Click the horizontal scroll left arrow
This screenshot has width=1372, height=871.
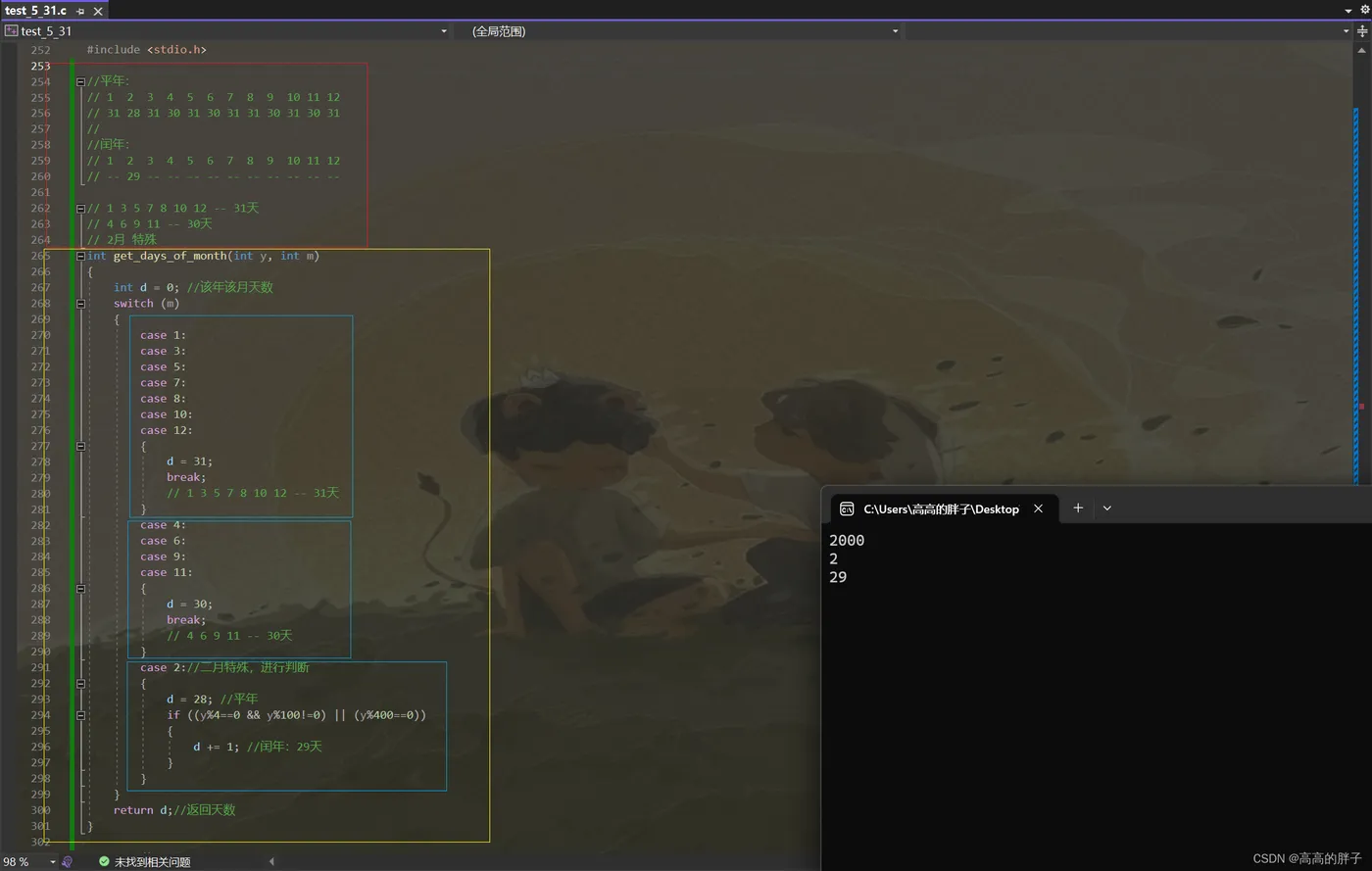coord(271,862)
